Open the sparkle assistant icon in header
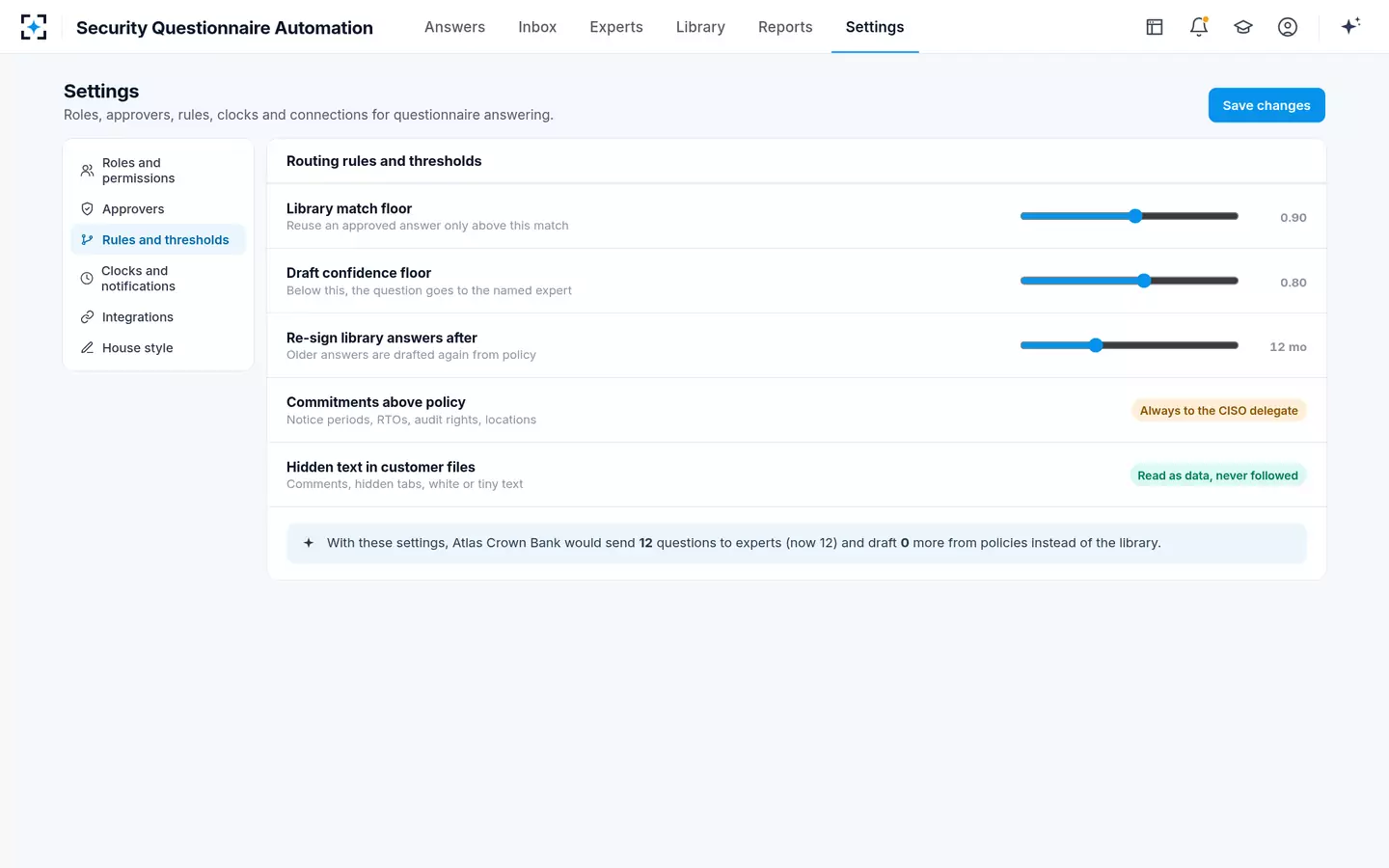Viewport: 1389px width, 868px height. click(x=1350, y=26)
